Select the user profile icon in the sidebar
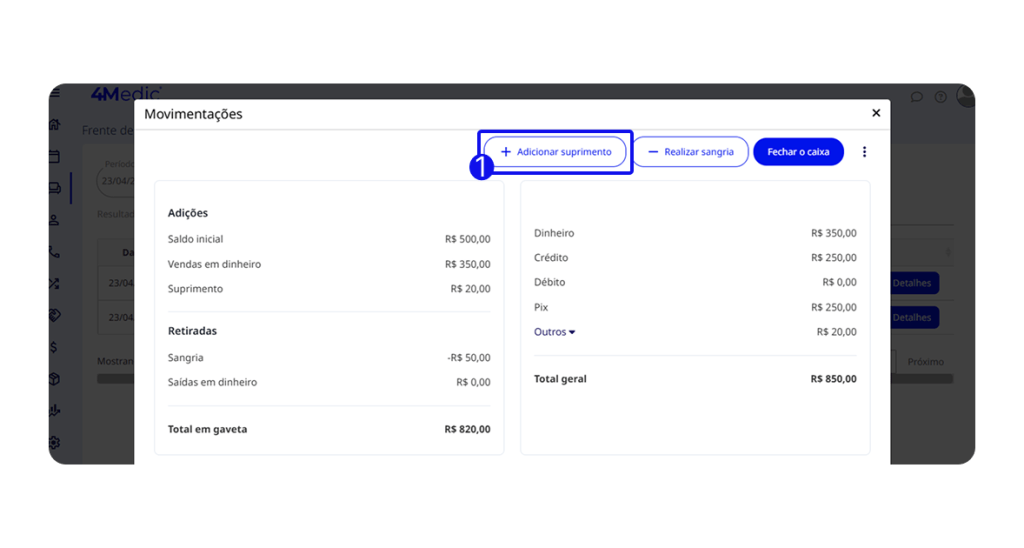Image resolution: width=1024 pixels, height=548 pixels. tap(54, 220)
